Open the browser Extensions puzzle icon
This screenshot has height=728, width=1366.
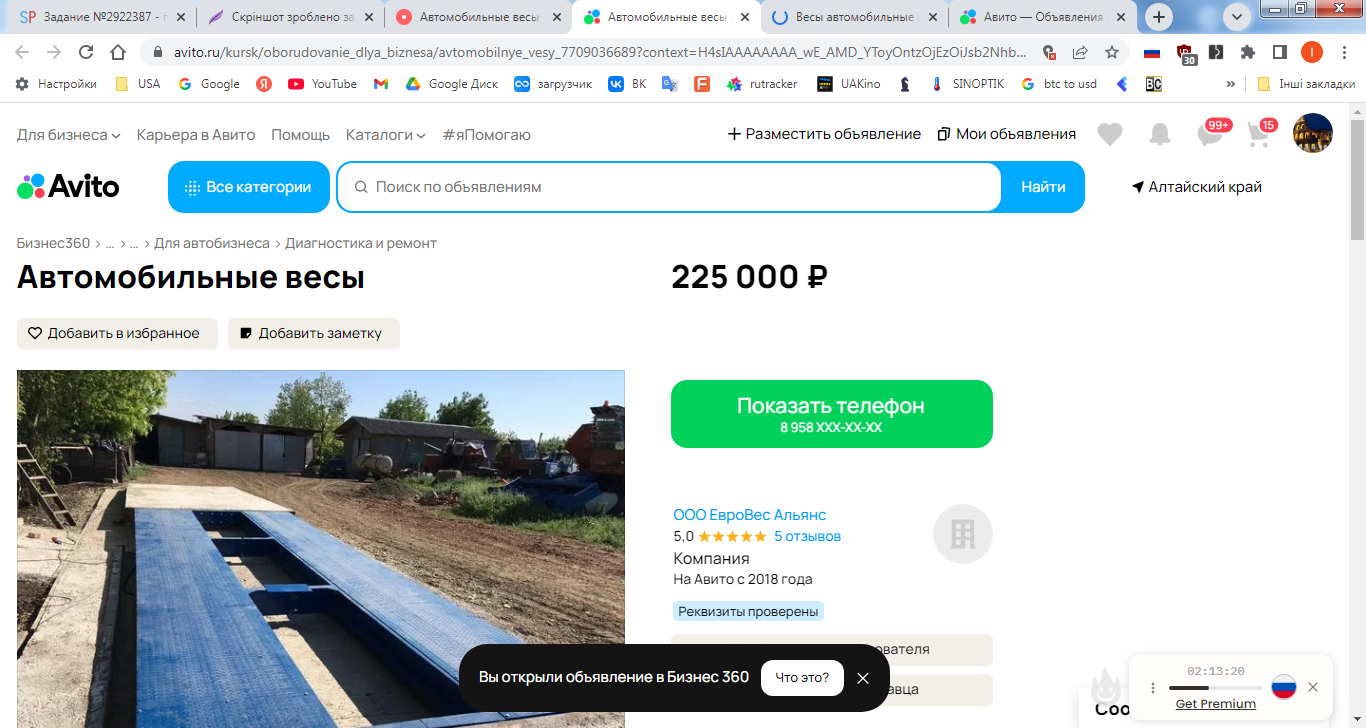pos(1247,52)
